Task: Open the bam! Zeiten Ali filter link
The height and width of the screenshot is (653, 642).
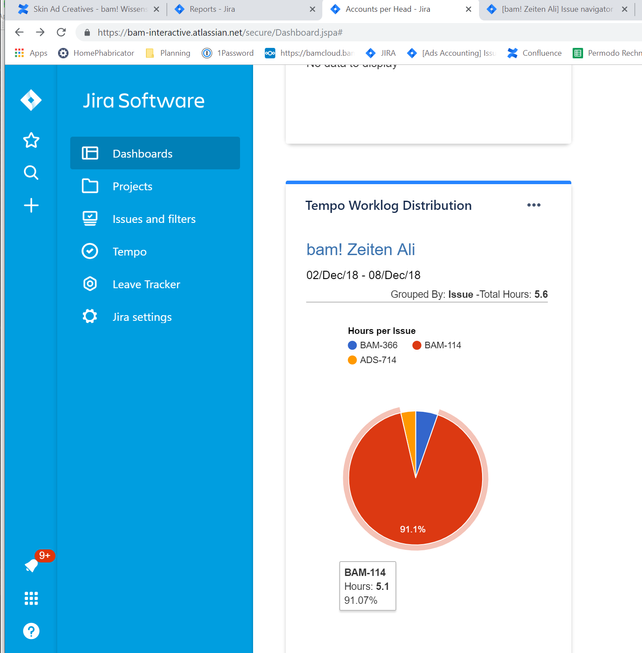Action: (361, 249)
